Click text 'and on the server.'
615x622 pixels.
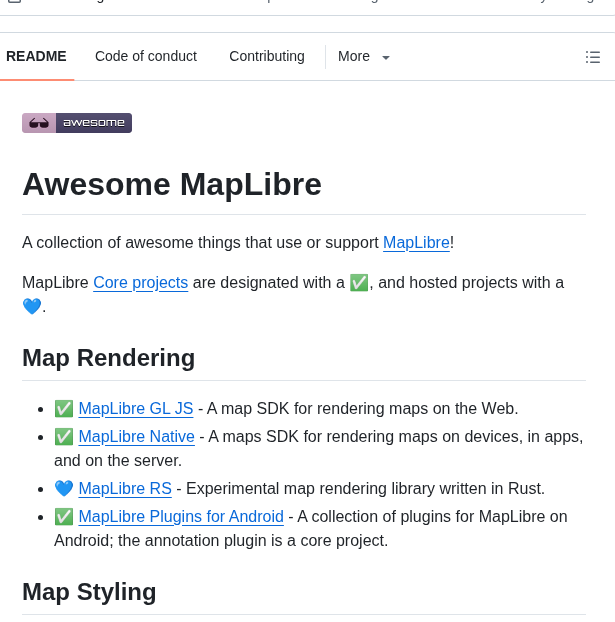pyautogui.click(x=118, y=461)
